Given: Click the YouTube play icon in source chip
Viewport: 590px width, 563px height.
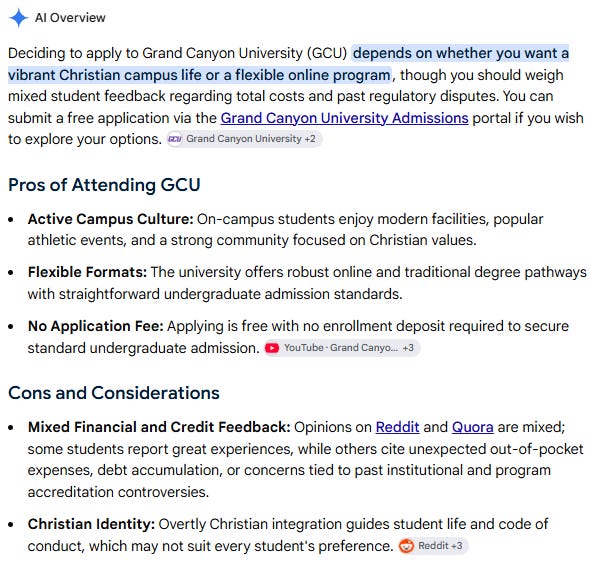Looking at the screenshot, I should click(272, 348).
